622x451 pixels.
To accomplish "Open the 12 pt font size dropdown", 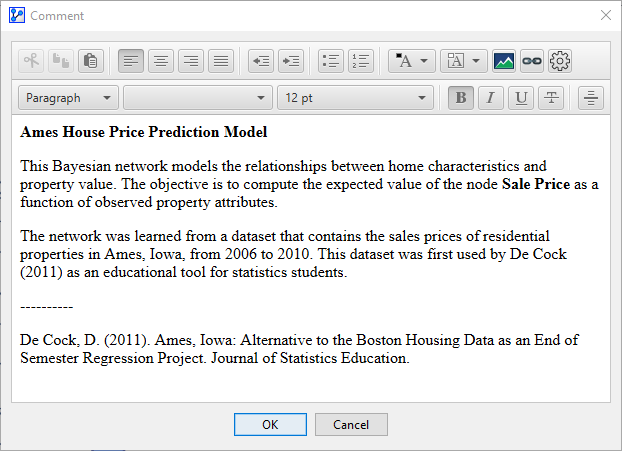I will 354,98.
